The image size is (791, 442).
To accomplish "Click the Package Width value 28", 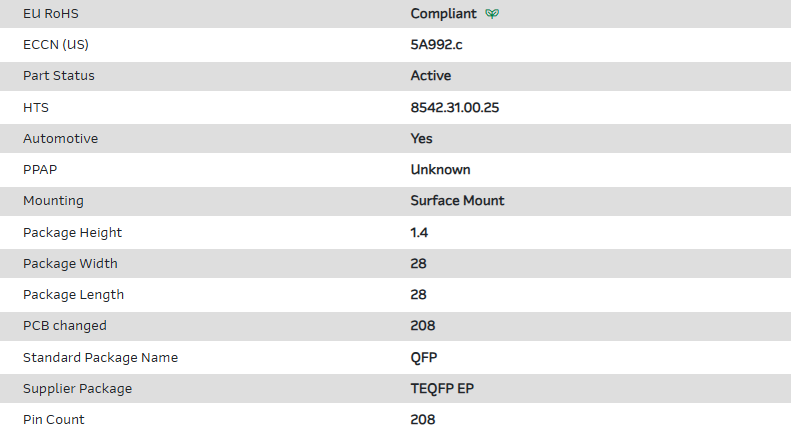I will [419, 264].
